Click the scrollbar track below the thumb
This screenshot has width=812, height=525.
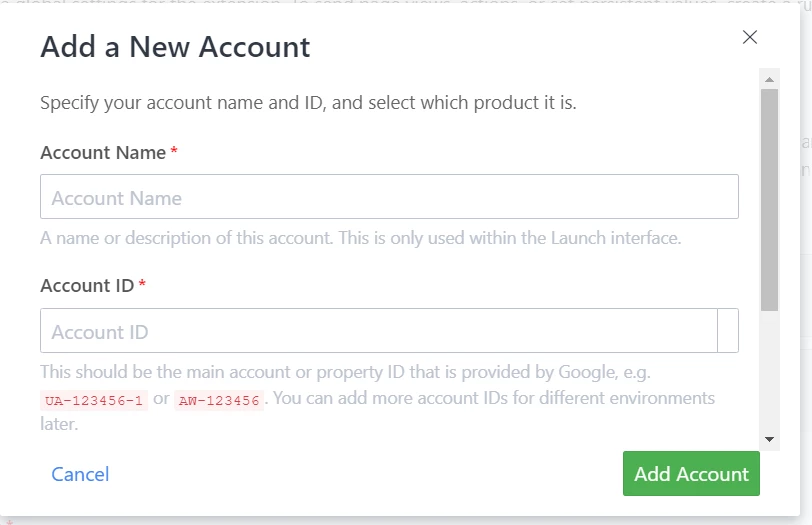[769, 370]
